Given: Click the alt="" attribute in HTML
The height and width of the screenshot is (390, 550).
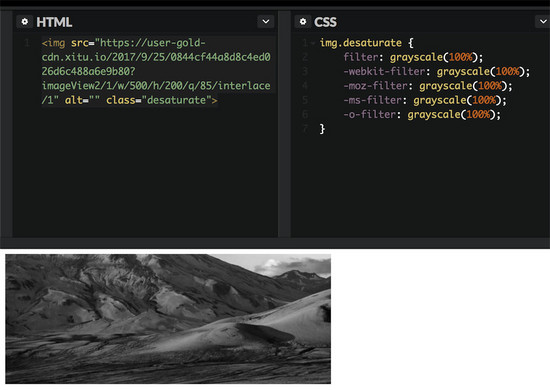Looking at the screenshot, I should tap(82, 100).
